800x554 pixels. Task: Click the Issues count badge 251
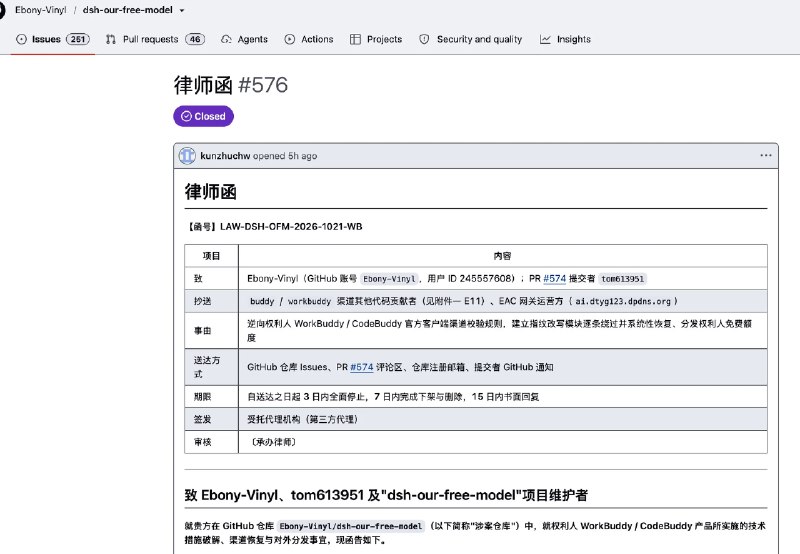(x=78, y=39)
